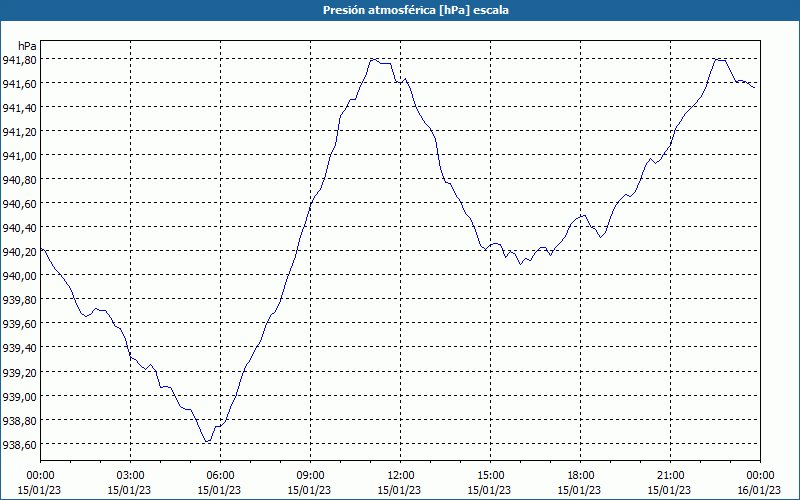
Task: Click the 941,00 axis label
Action: point(19,156)
